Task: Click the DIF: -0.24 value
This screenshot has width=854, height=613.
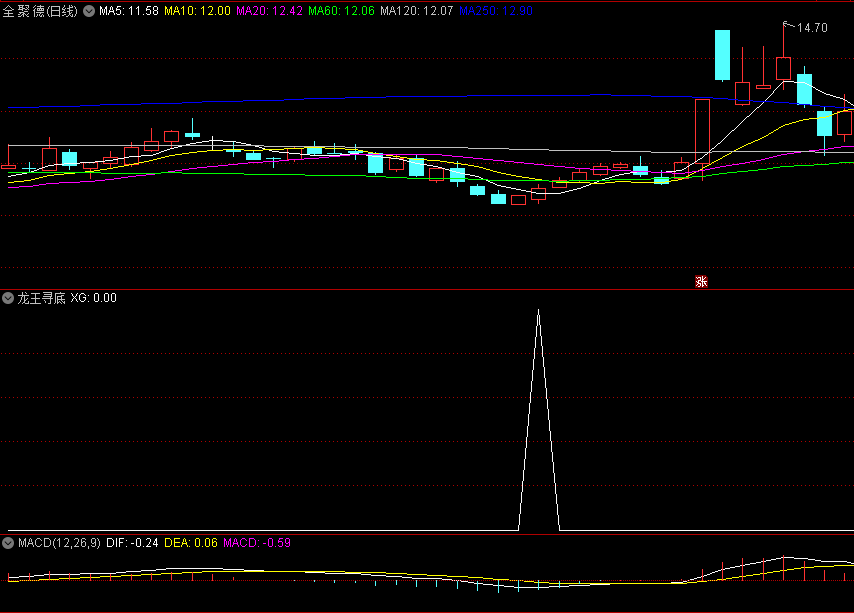Action: pyautogui.click(x=132, y=543)
